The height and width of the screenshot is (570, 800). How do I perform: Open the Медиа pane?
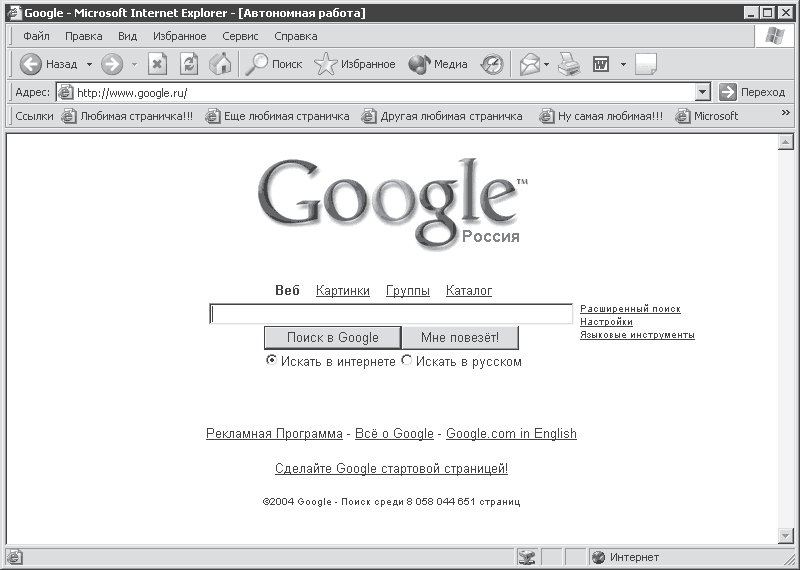(438, 64)
